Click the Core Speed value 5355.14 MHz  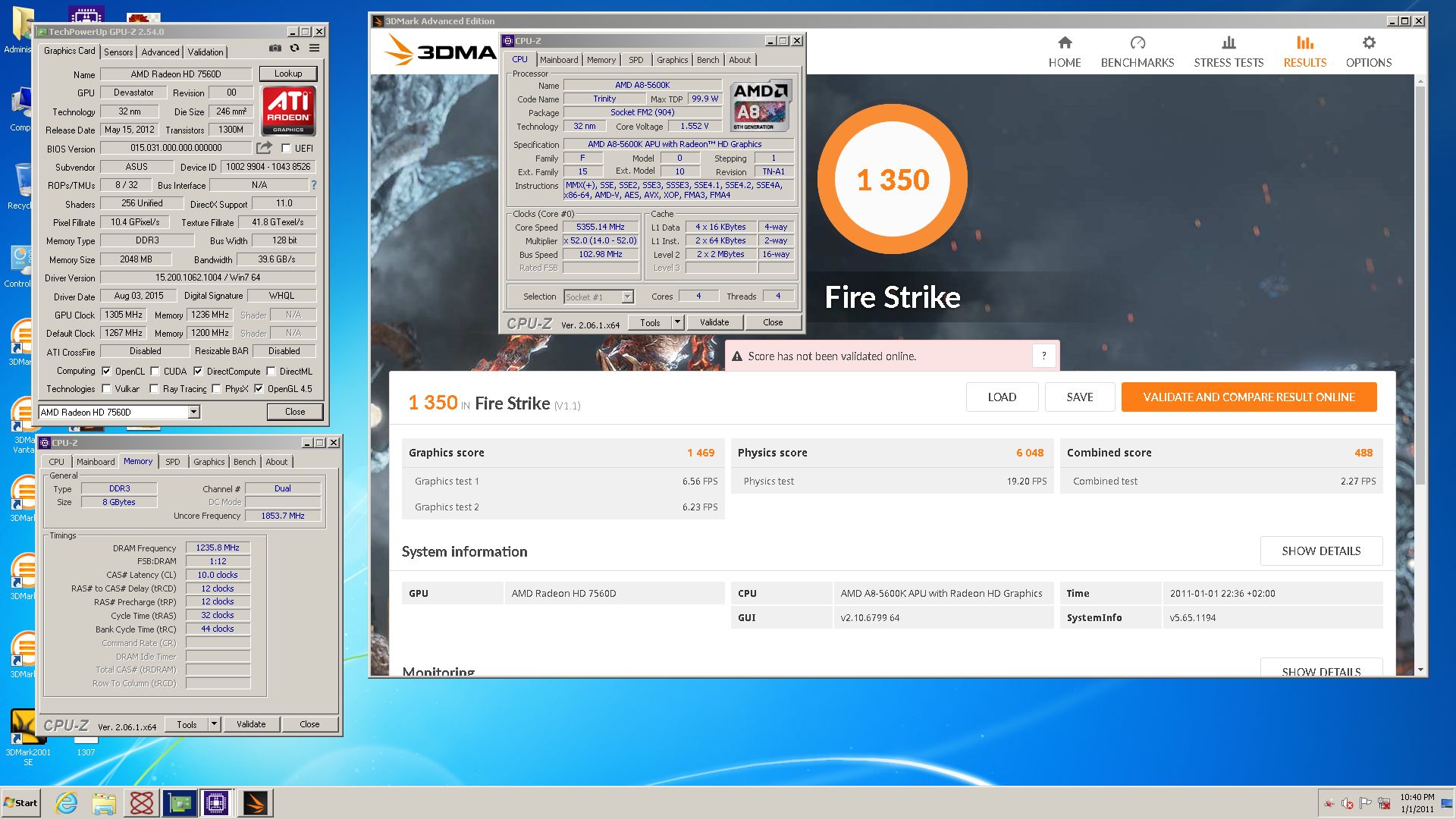(600, 227)
